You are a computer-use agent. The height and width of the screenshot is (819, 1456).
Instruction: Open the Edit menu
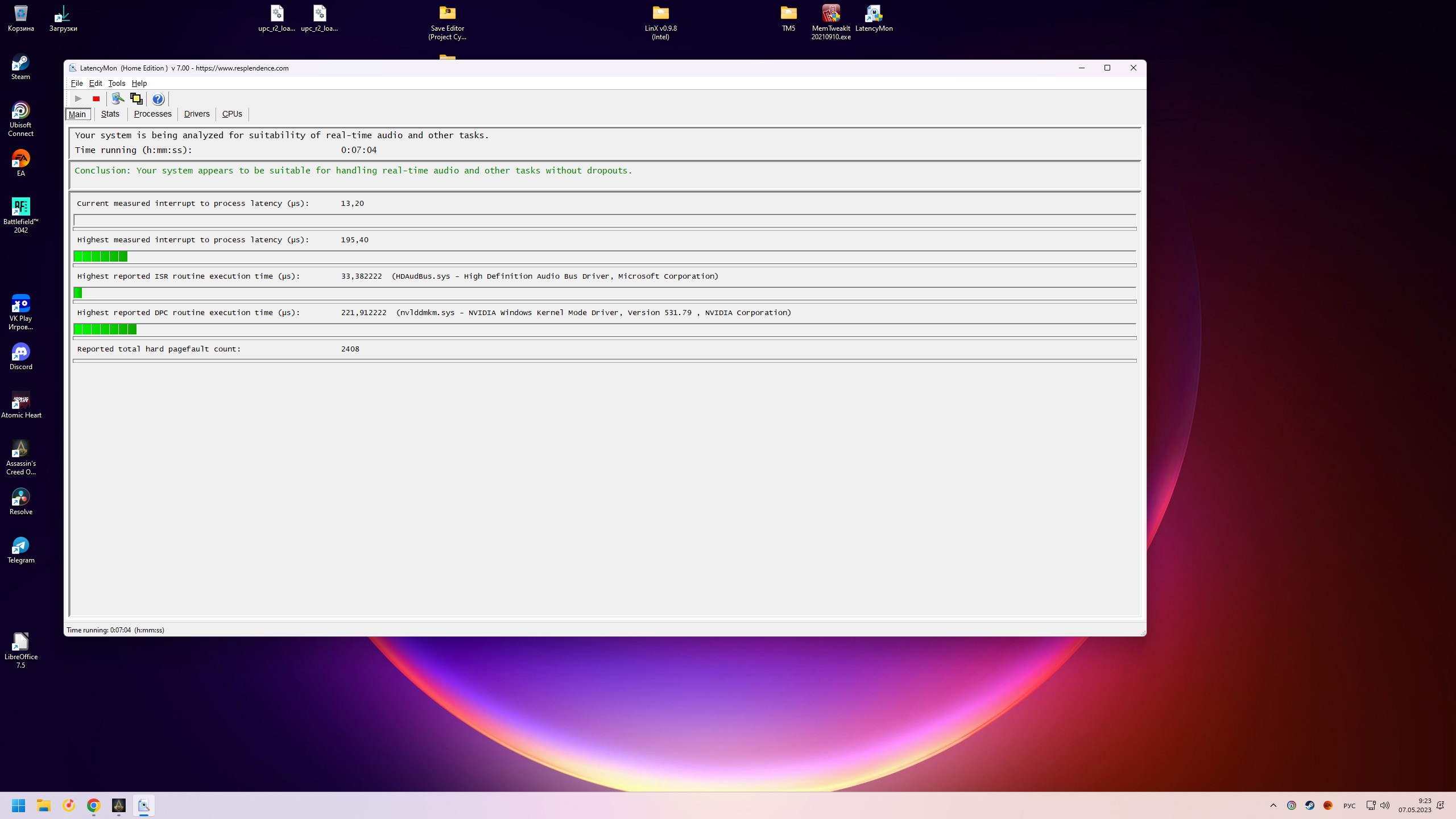96,83
